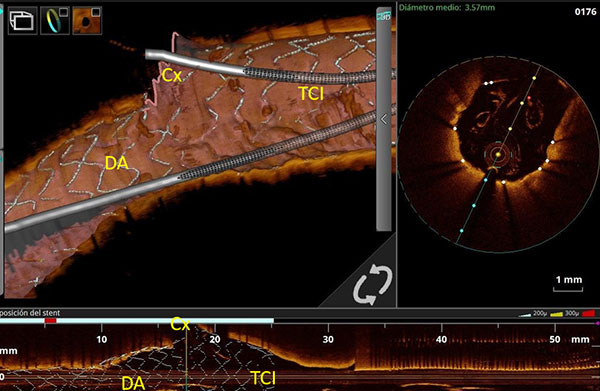
Task: Rotate the 3D view with circular arrows icon
Action: point(373,285)
